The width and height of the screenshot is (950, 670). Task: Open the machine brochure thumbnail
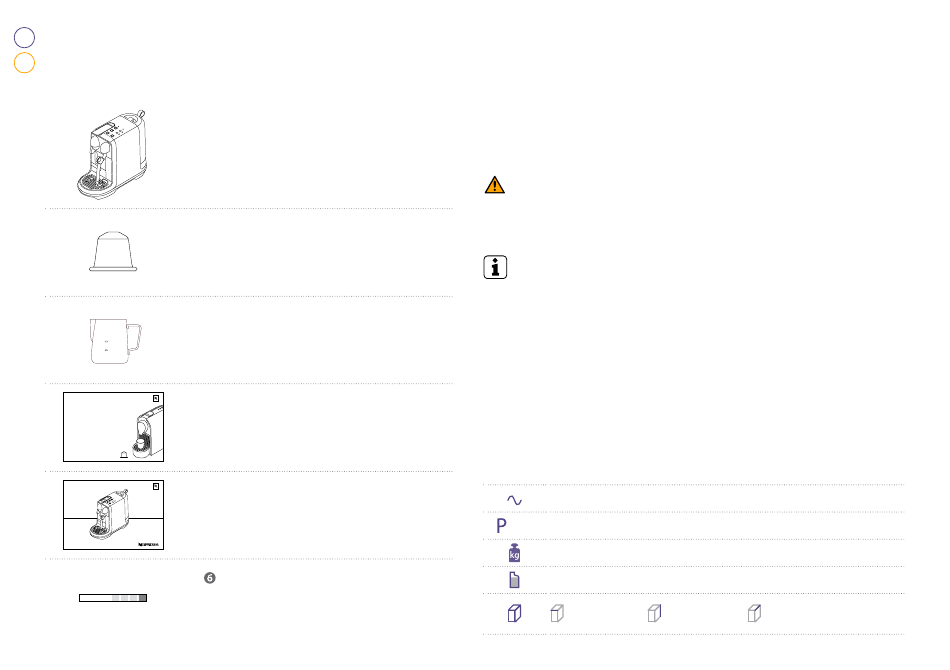pyautogui.click(x=113, y=515)
